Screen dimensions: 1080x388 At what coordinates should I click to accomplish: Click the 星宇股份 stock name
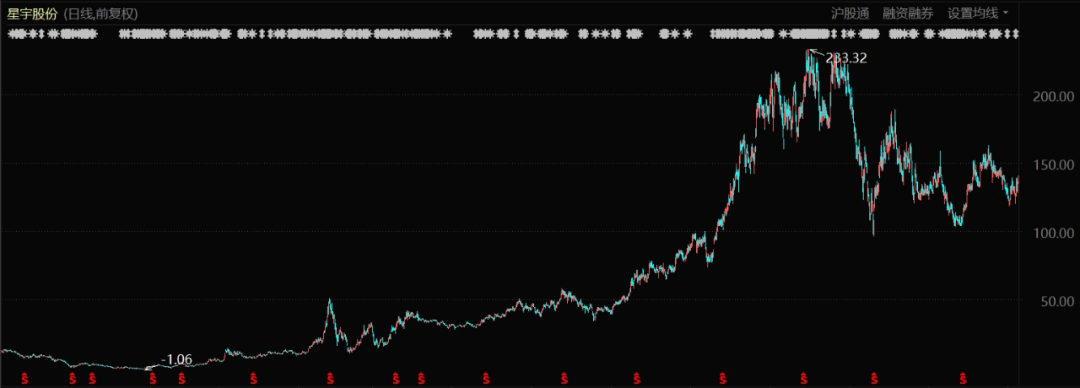tap(32, 14)
